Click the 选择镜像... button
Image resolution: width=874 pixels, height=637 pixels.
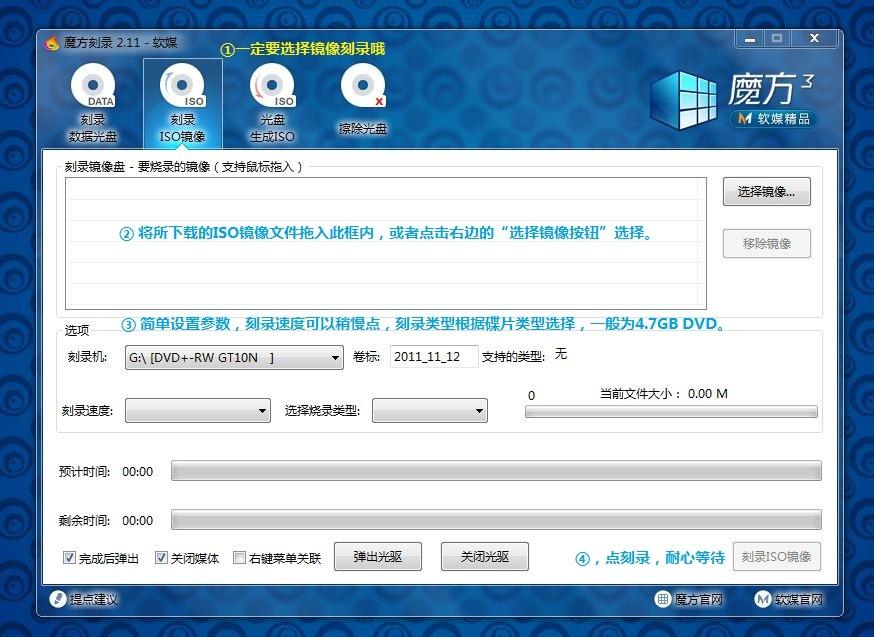[766, 192]
